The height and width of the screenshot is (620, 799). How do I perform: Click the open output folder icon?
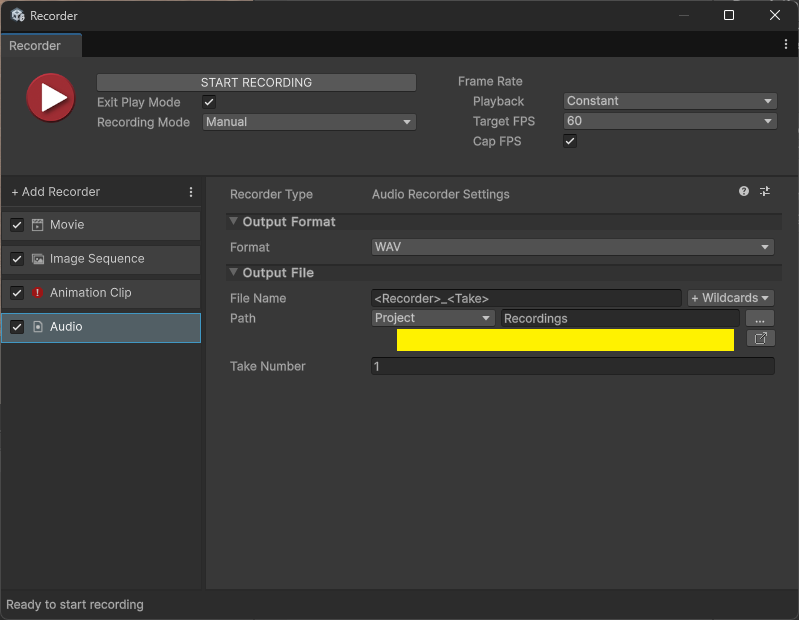(x=760, y=339)
